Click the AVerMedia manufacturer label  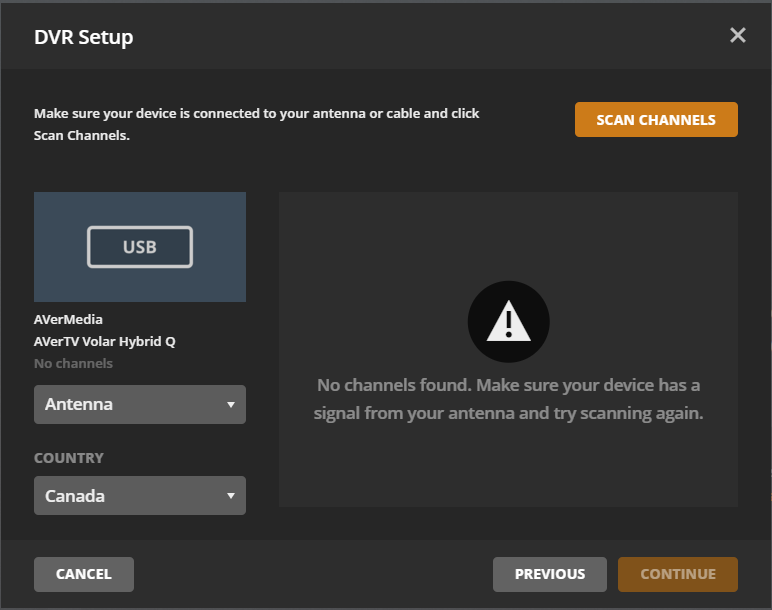click(x=69, y=320)
